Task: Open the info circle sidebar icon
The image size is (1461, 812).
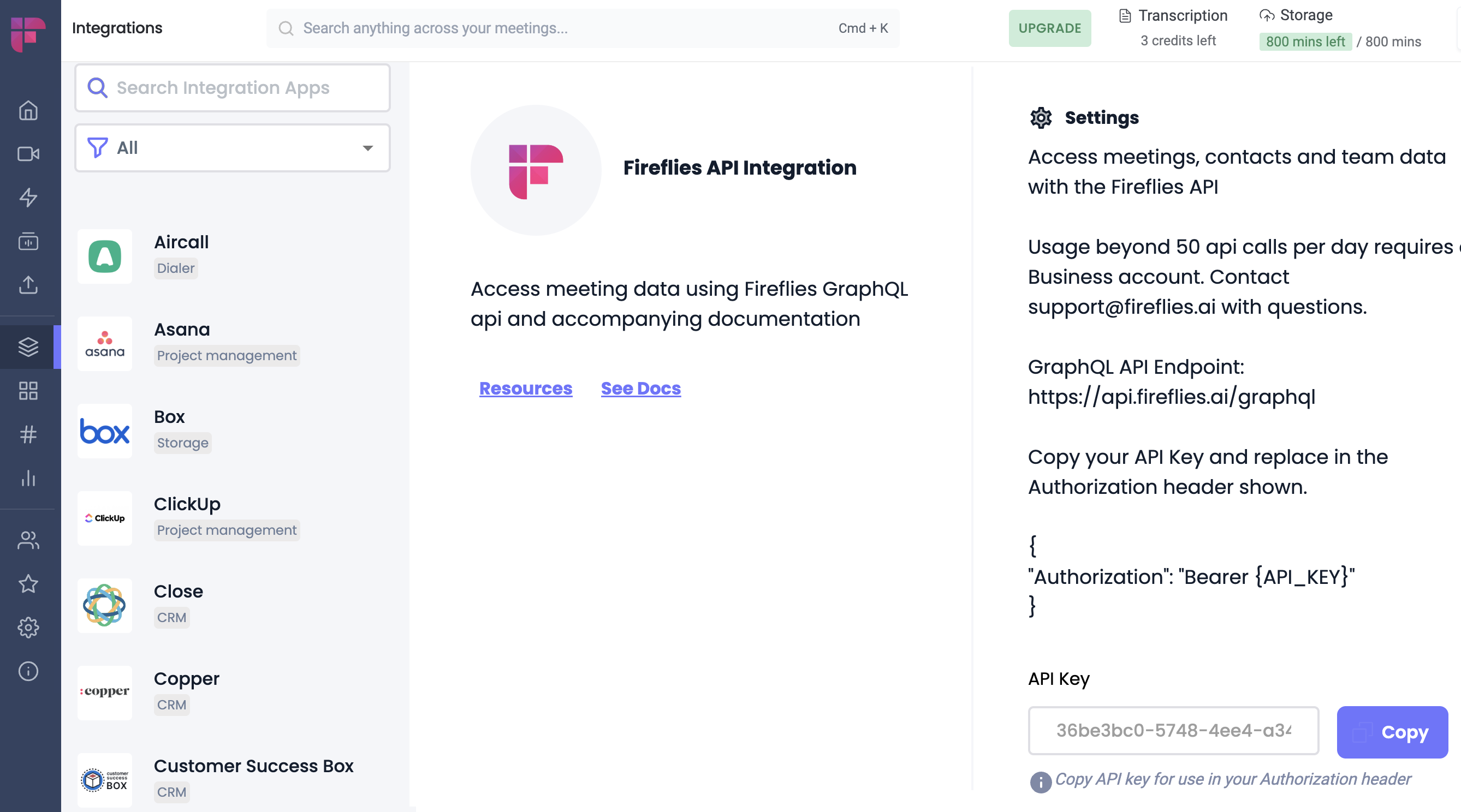Action: click(x=28, y=671)
